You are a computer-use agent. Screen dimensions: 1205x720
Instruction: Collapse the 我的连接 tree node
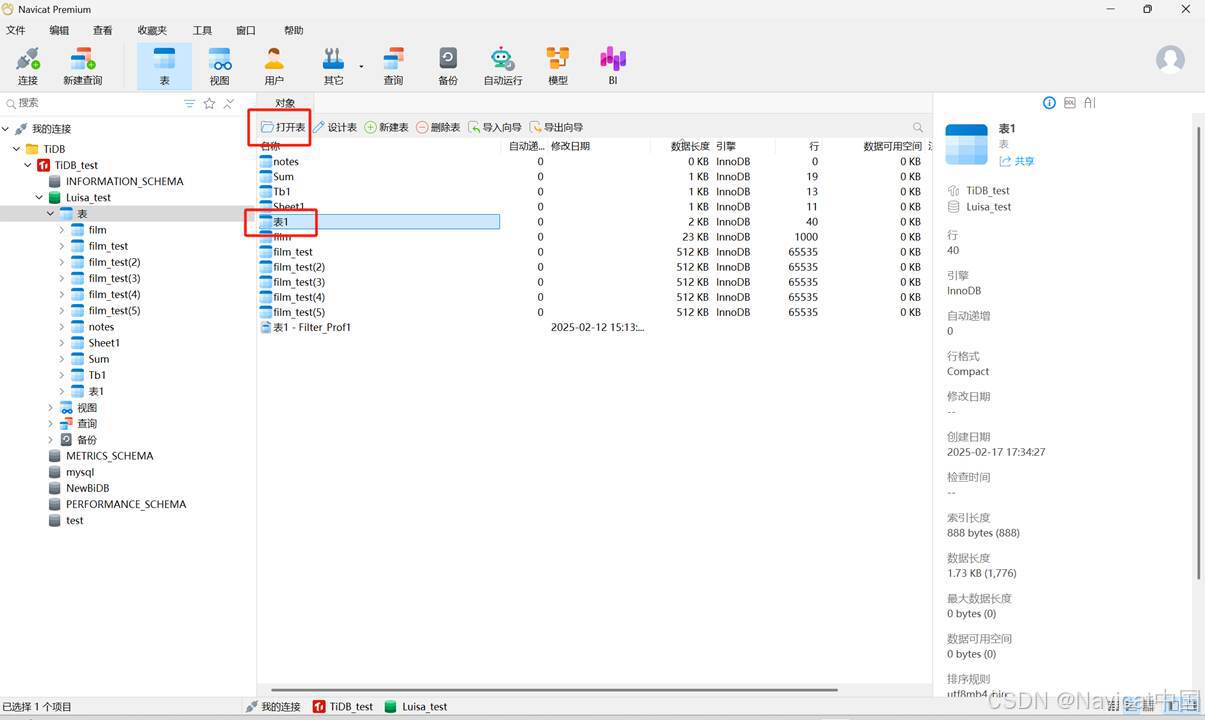pos(6,129)
